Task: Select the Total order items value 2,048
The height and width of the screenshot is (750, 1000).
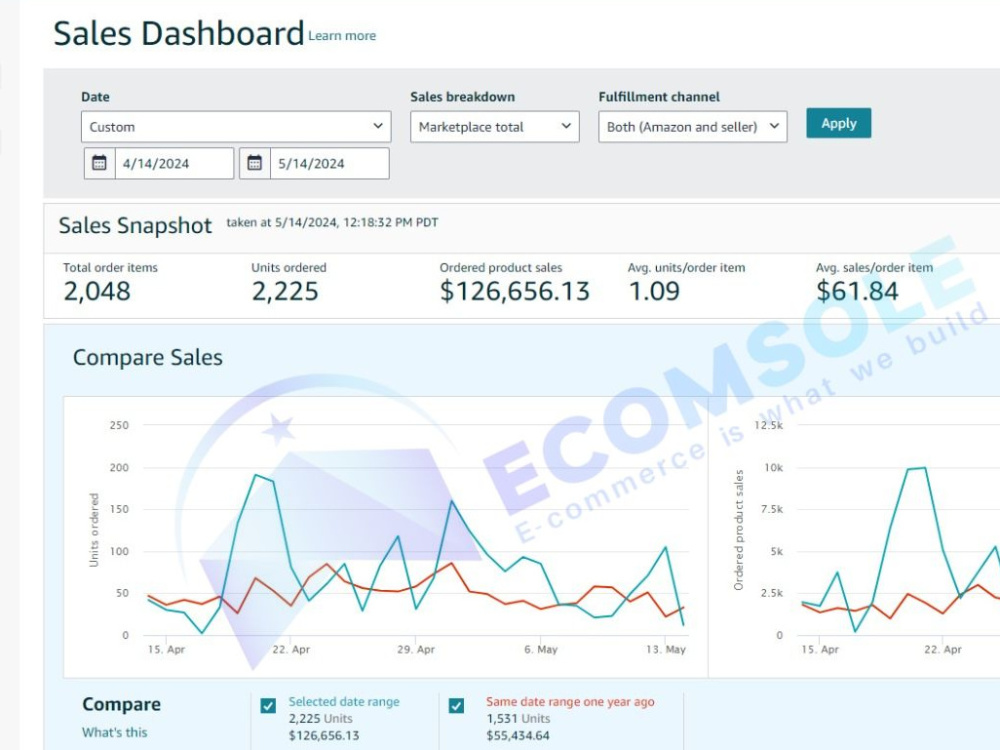Action: click(97, 291)
